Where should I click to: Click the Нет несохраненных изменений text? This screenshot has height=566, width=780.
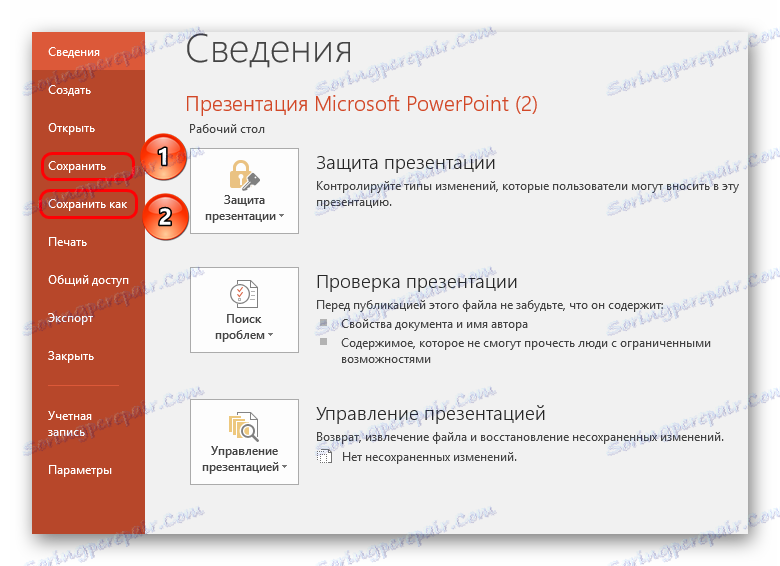429,457
